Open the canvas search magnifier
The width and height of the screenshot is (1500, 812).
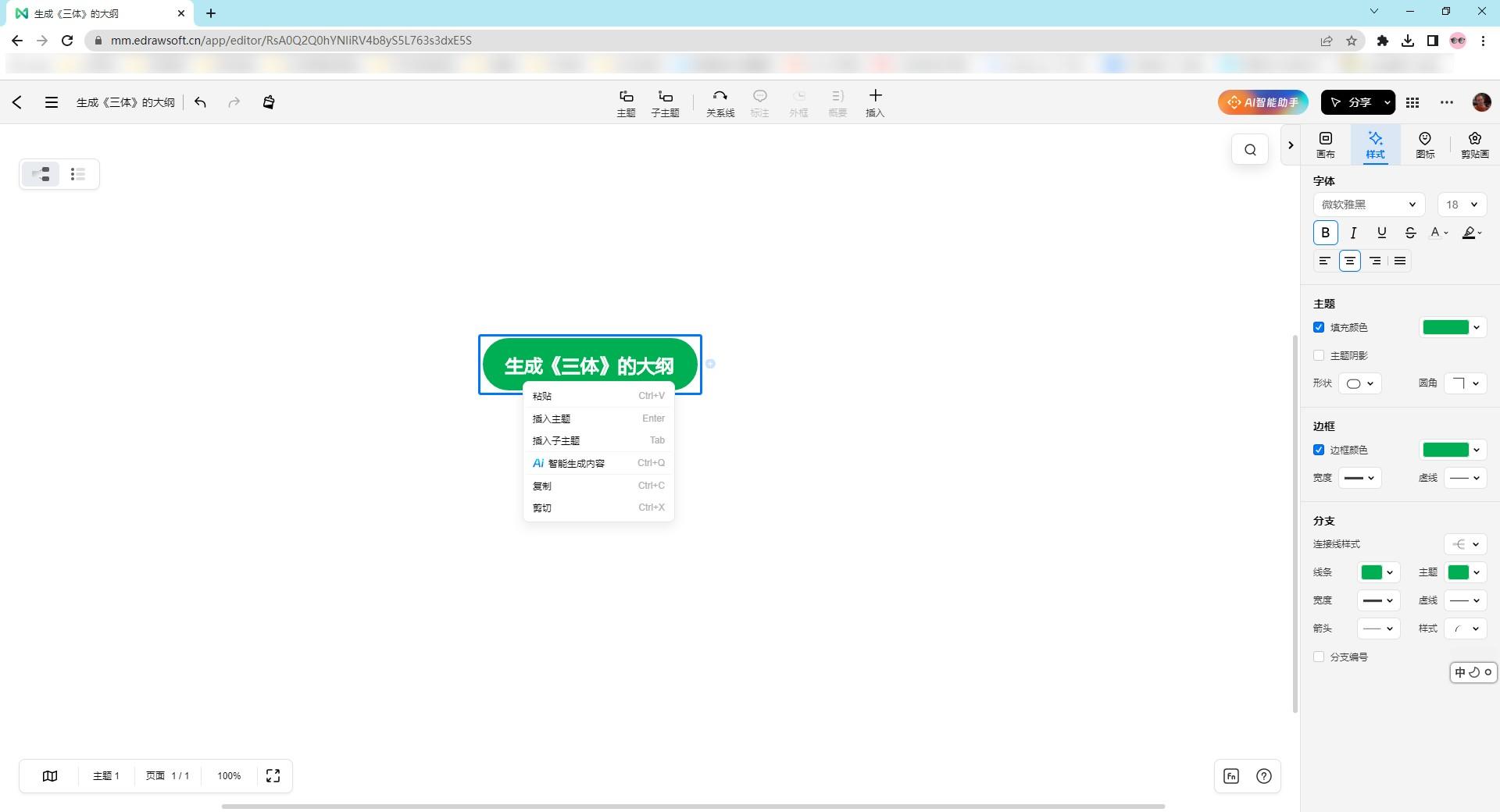pyautogui.click(x=1250, y=150)
